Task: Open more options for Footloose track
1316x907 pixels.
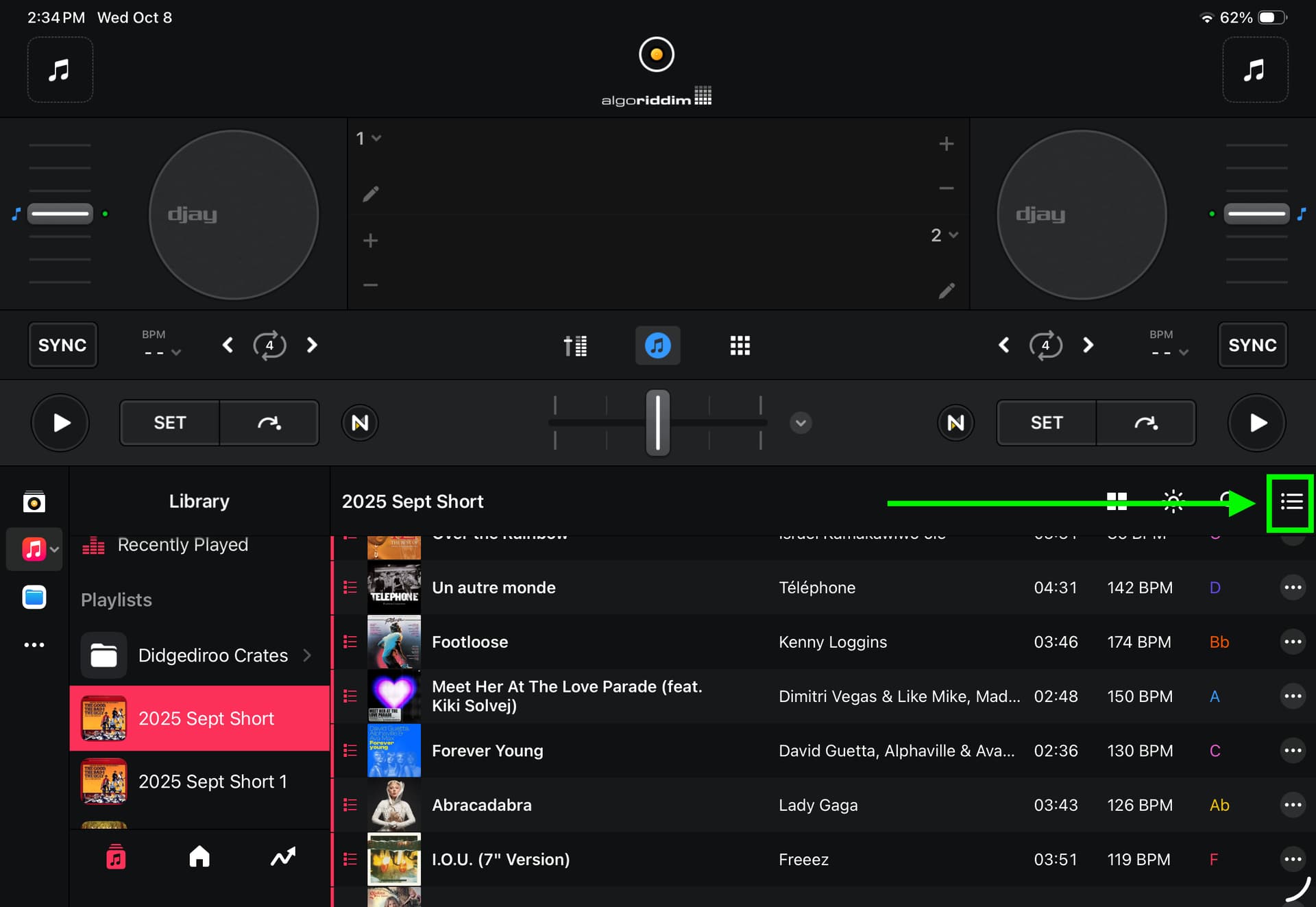Action: [x=1292, y=642]
